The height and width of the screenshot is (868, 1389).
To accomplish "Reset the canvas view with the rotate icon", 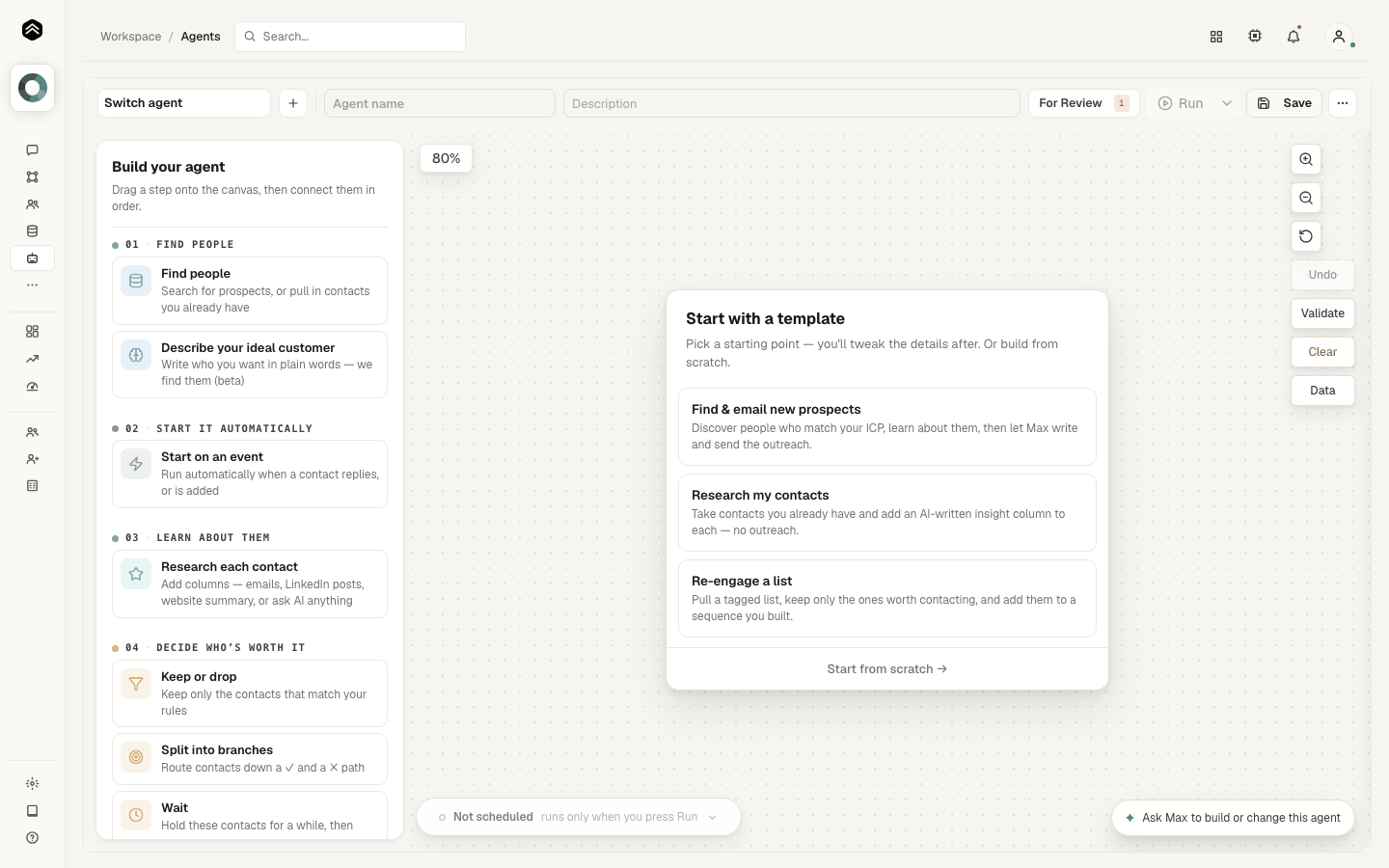I will [1306, 236].
